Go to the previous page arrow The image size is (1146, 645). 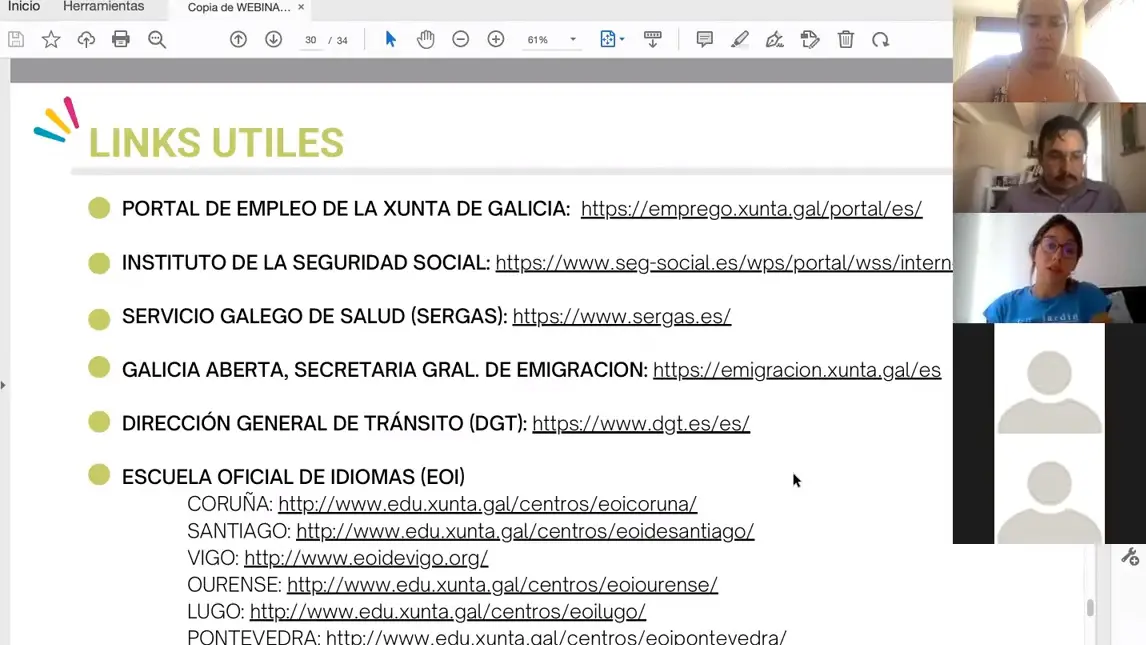coord(238,39)
